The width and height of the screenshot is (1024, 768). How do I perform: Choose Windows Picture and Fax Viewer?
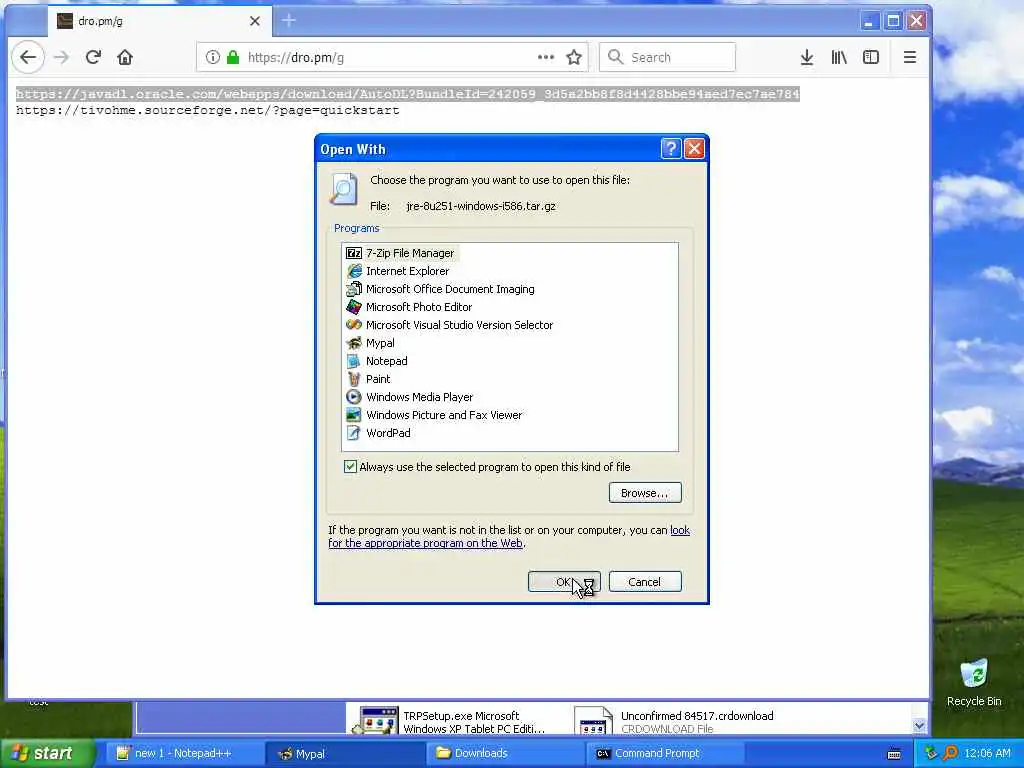pyautogui.click(x=434, y=415)
